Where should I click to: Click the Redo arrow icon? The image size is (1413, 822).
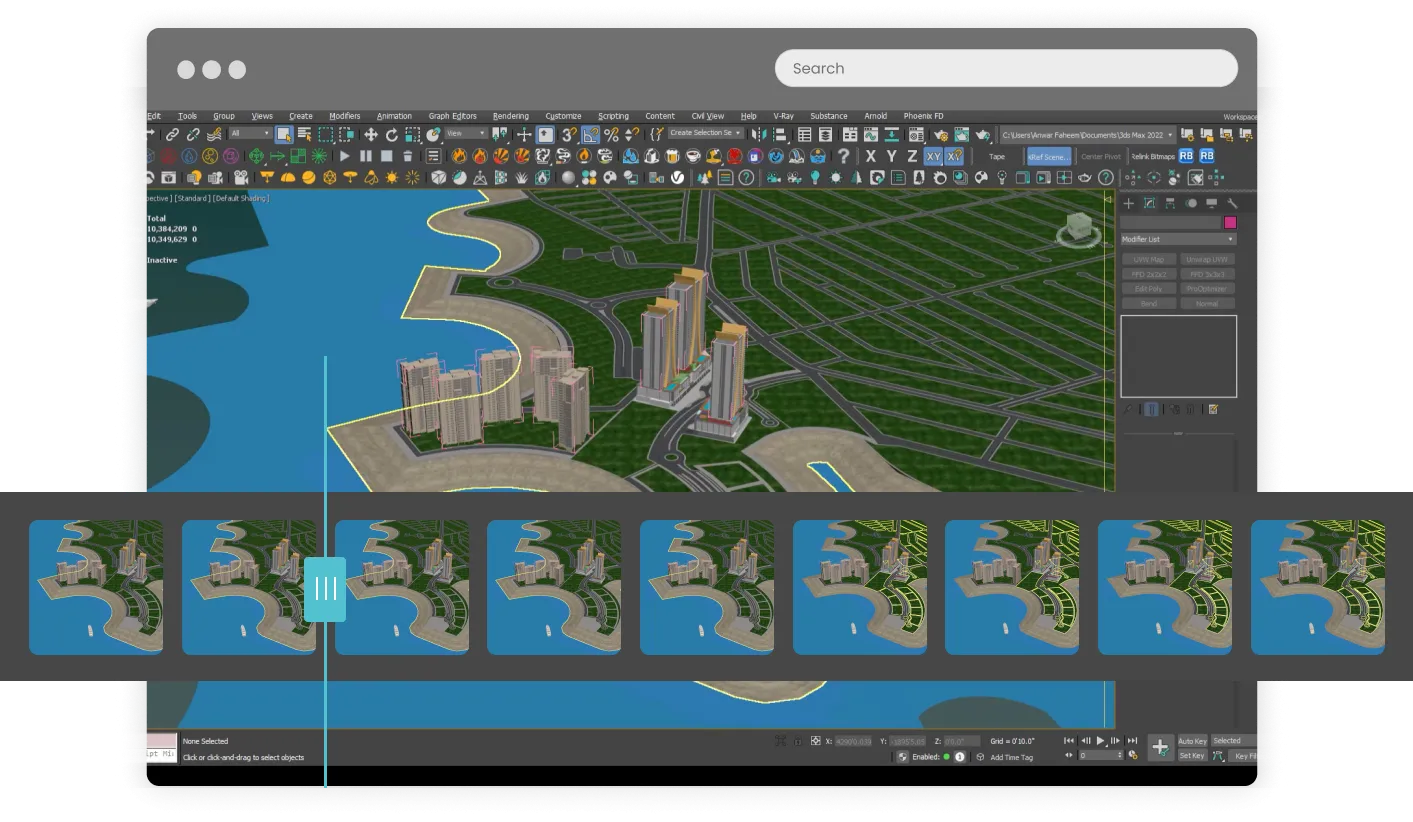click(x=148, y=135)
